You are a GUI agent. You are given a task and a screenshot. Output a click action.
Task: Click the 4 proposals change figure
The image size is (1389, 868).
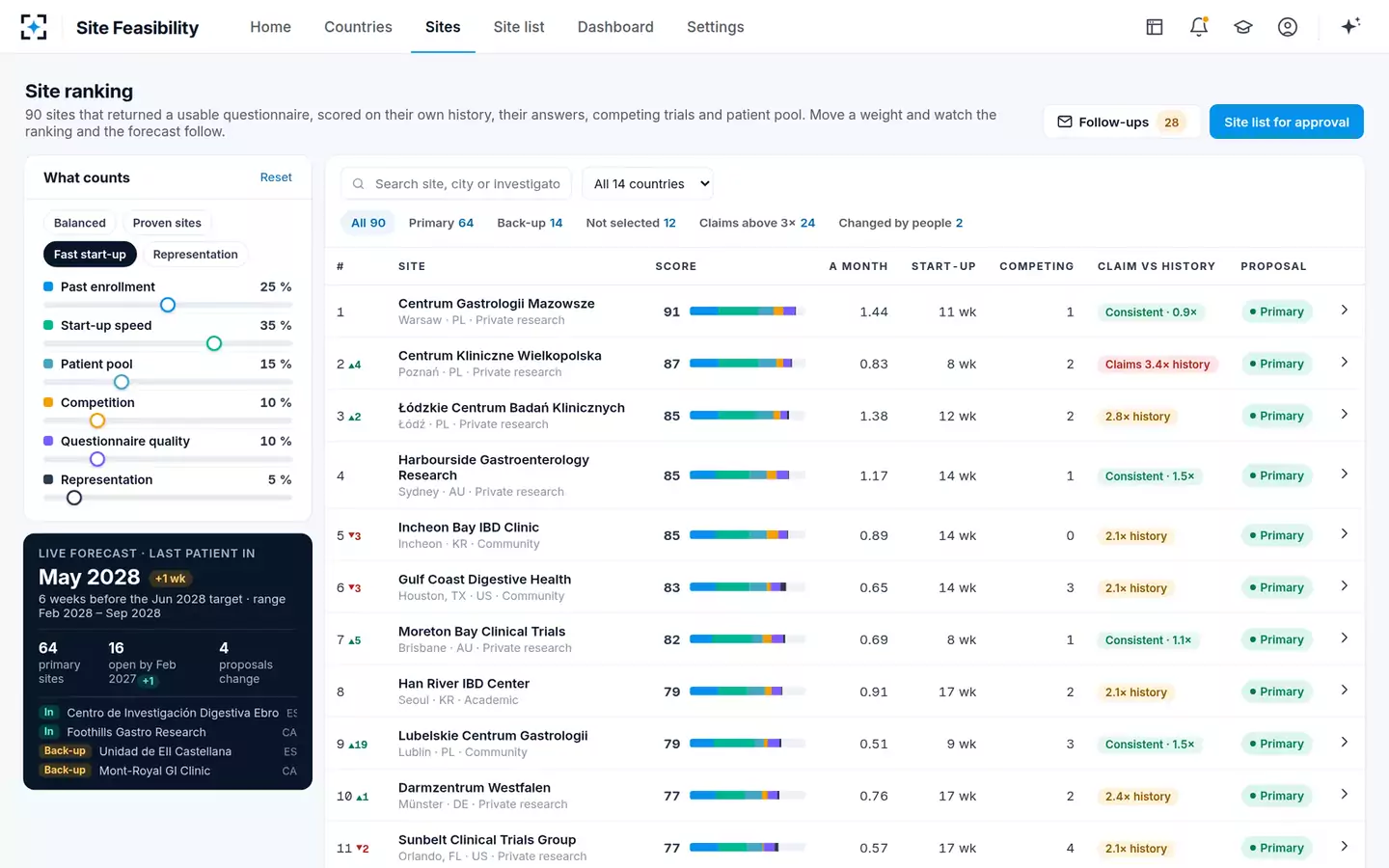[245, 664]
